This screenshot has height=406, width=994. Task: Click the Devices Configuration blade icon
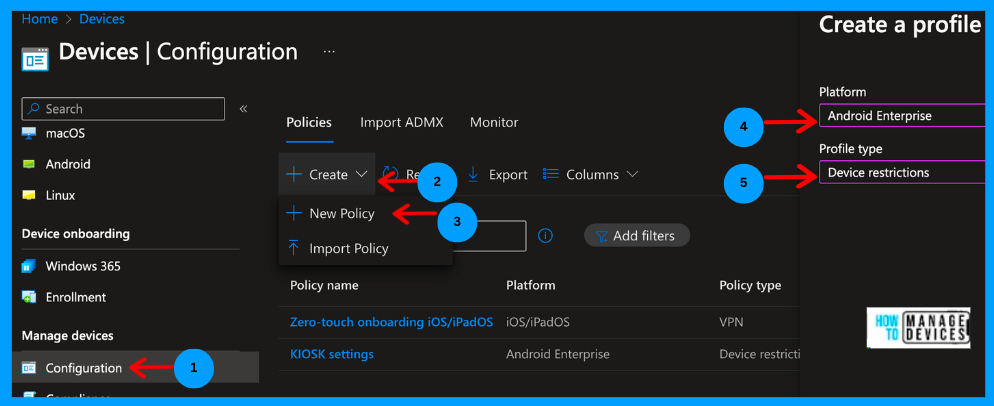pos(35,58)
